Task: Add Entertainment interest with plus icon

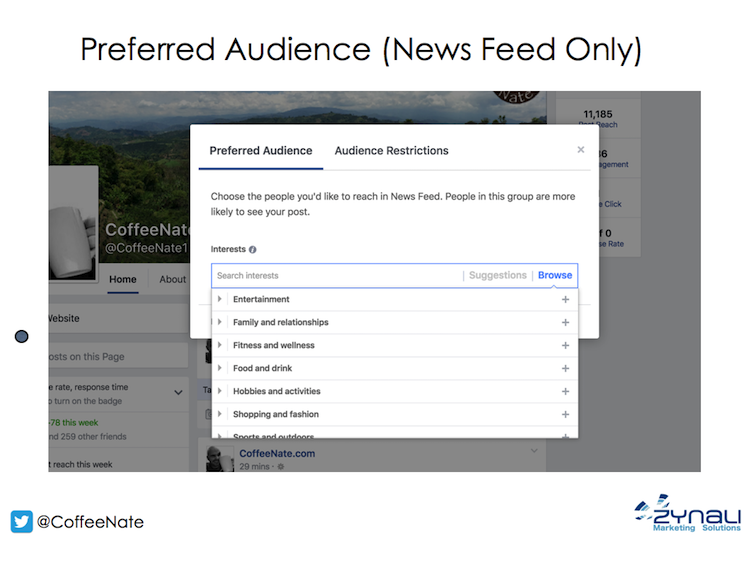Action: coord(565,299)
